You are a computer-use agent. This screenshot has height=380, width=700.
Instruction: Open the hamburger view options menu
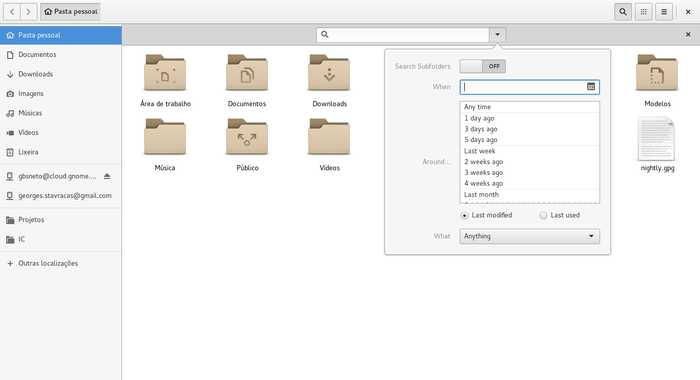click(x=664, y=12)
